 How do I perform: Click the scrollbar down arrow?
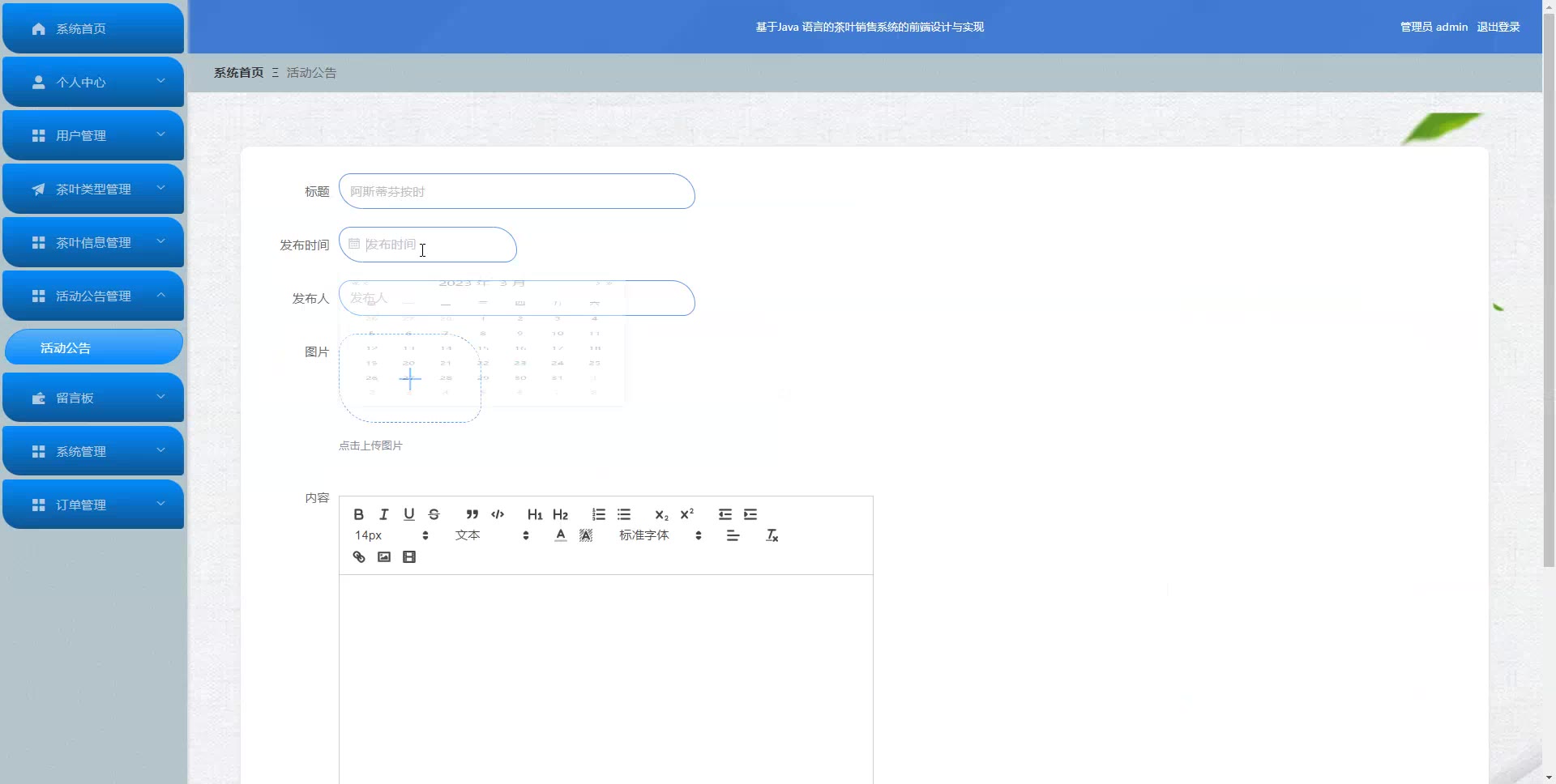1549,778
